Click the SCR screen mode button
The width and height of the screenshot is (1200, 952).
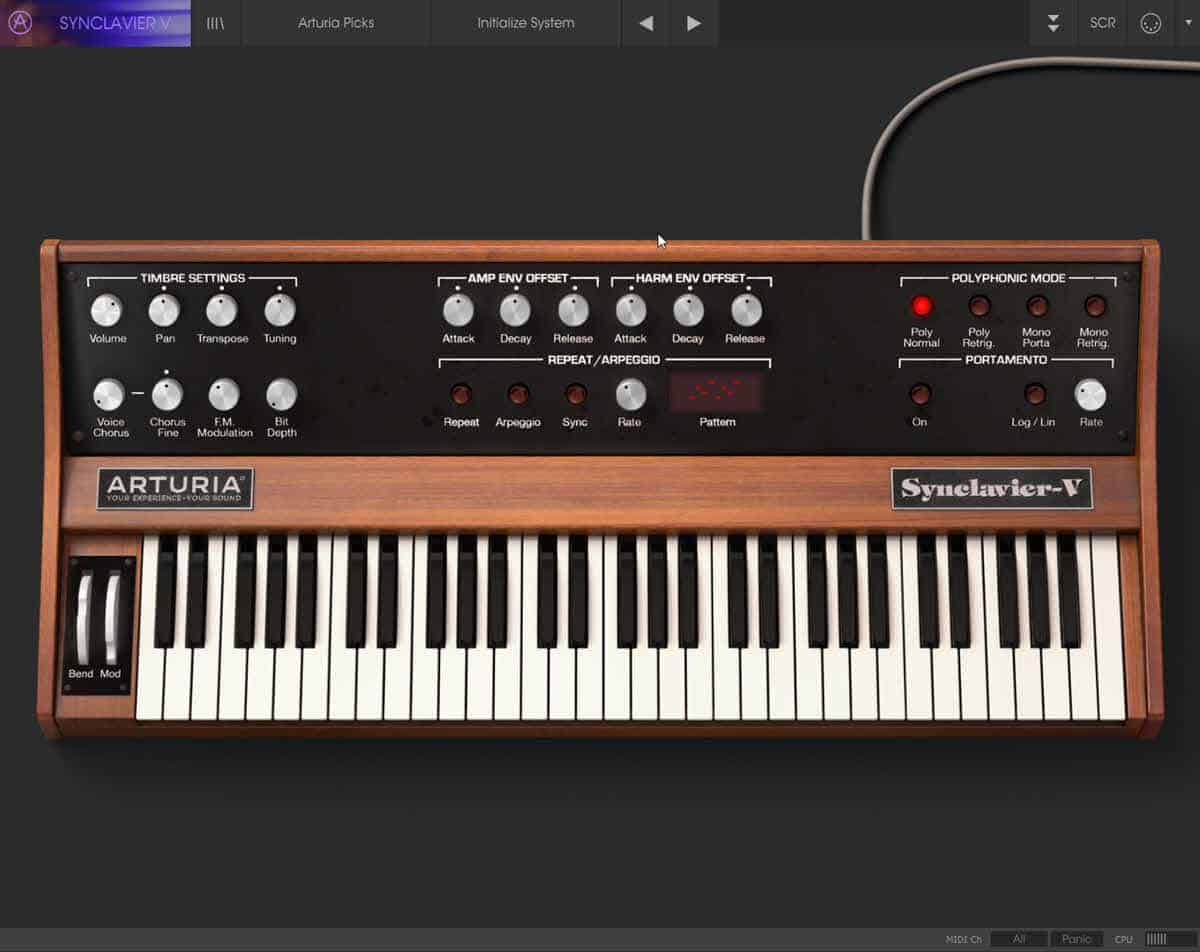click(x=1102, y=23)
